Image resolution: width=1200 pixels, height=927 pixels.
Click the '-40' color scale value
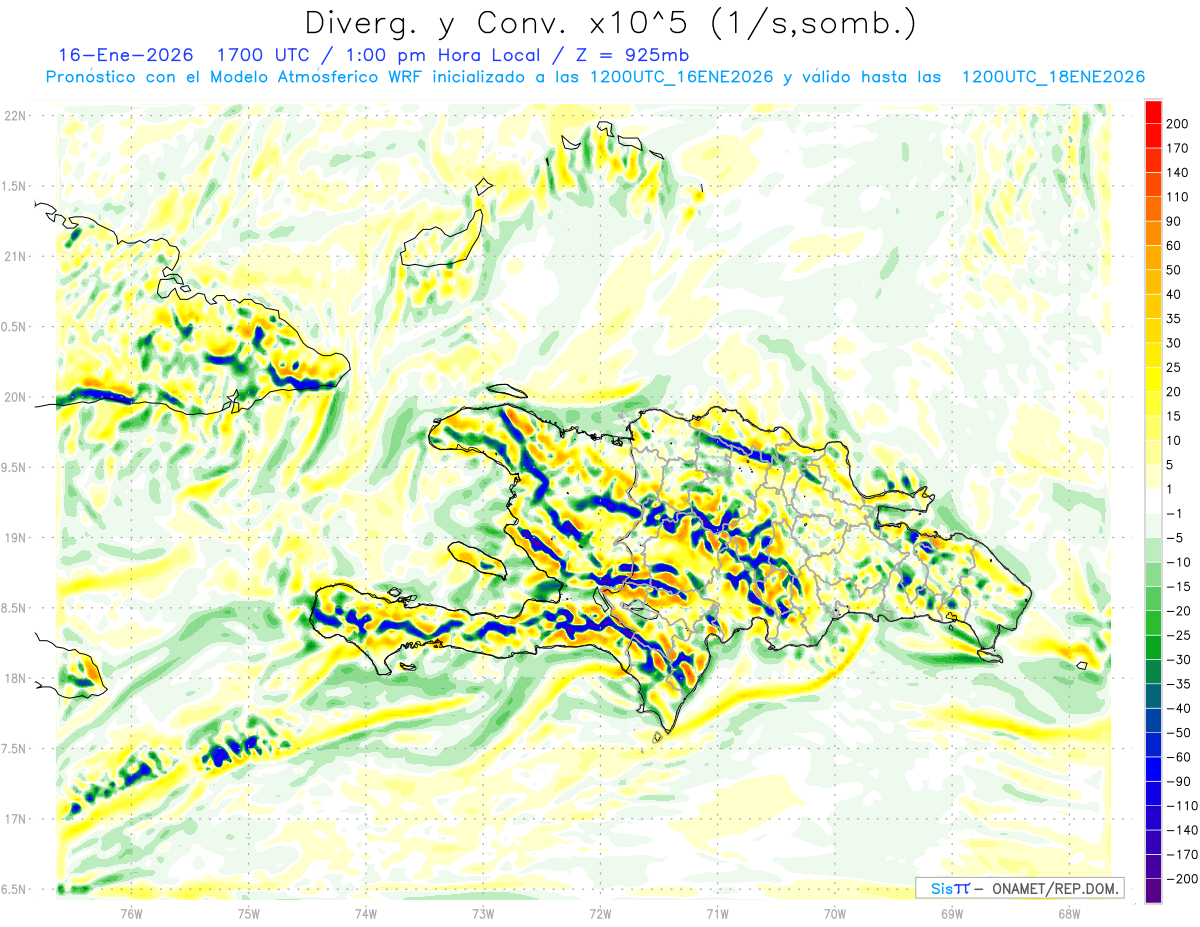click(1178, 708)
